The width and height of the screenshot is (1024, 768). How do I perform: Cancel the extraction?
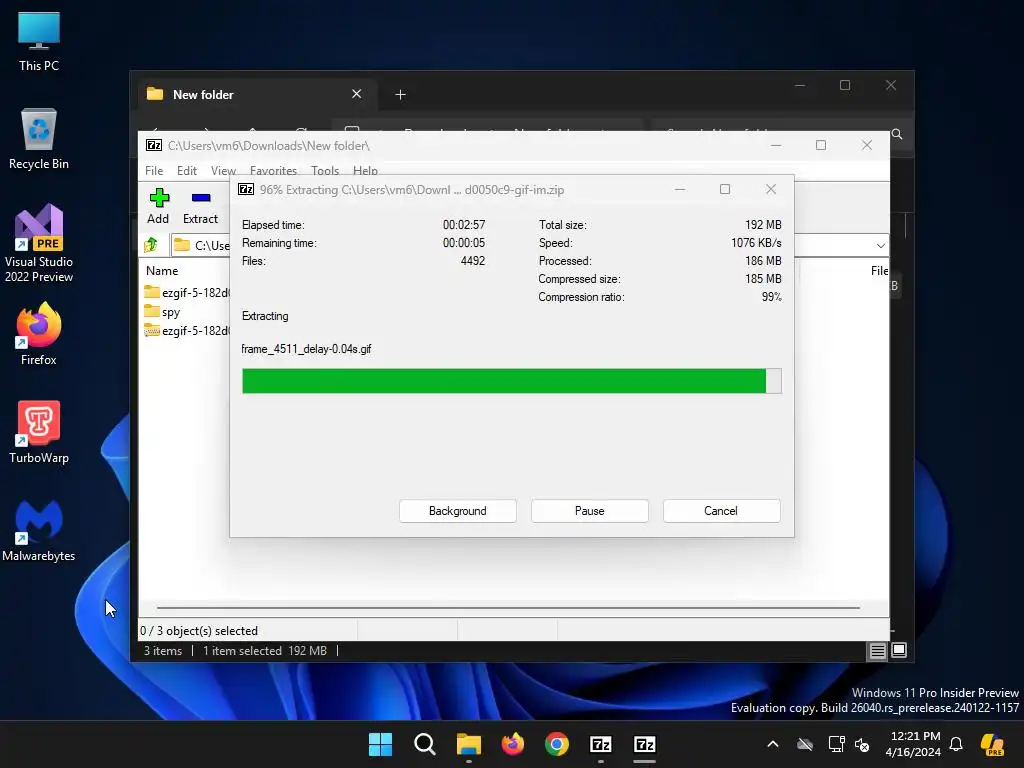tap(721, 511)
